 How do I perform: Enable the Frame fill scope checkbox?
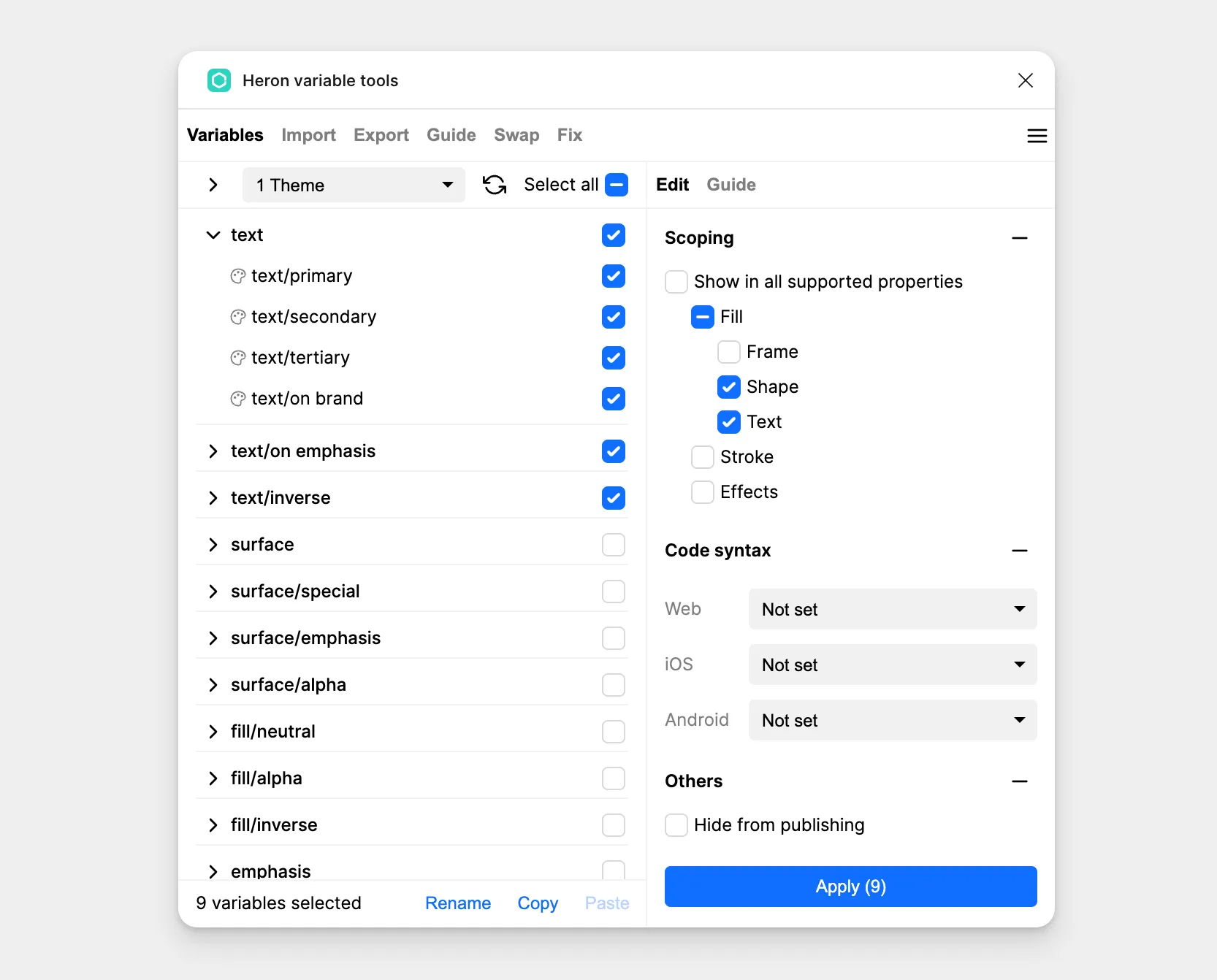click(x=728, y=352)
